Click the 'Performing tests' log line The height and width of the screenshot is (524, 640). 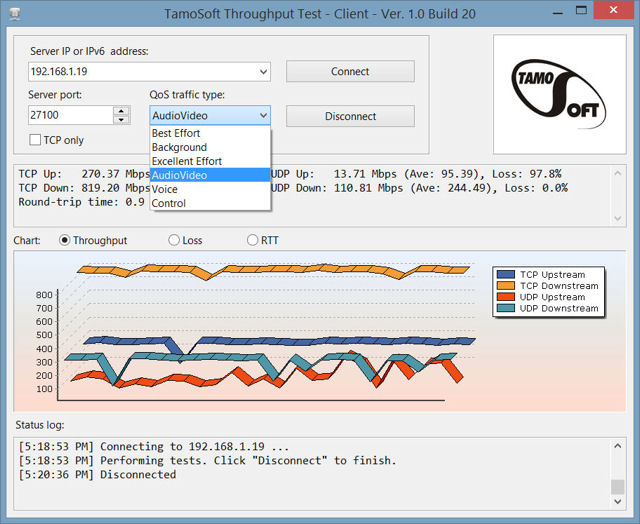point(207,460)
